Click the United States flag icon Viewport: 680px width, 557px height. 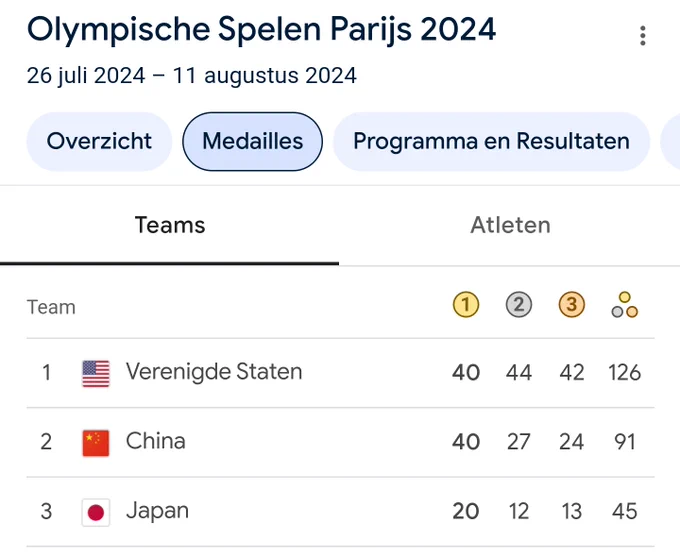(96, 373)
